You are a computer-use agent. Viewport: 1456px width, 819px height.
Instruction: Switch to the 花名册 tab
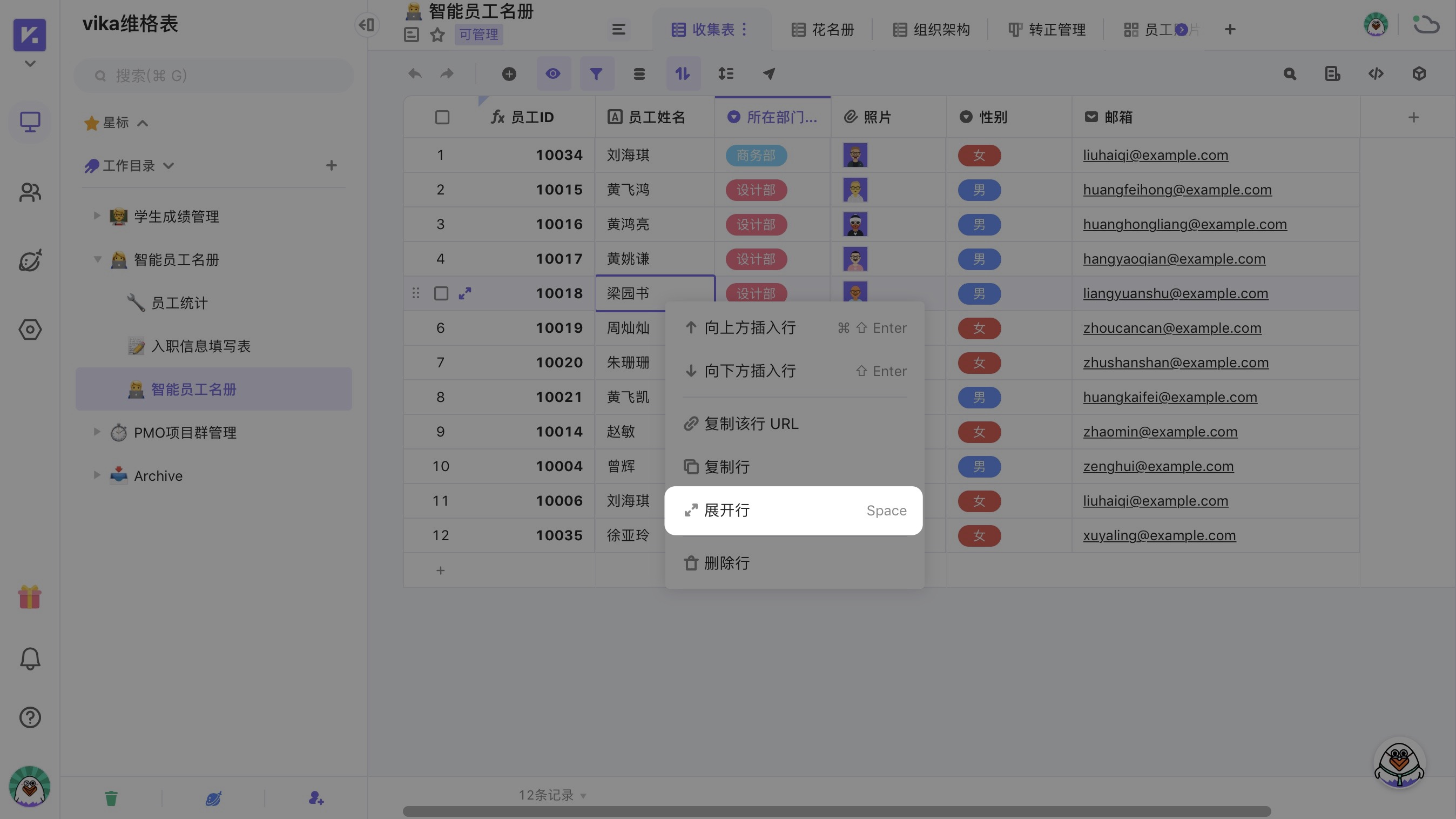pyautogui.click(x=823, y=29)
